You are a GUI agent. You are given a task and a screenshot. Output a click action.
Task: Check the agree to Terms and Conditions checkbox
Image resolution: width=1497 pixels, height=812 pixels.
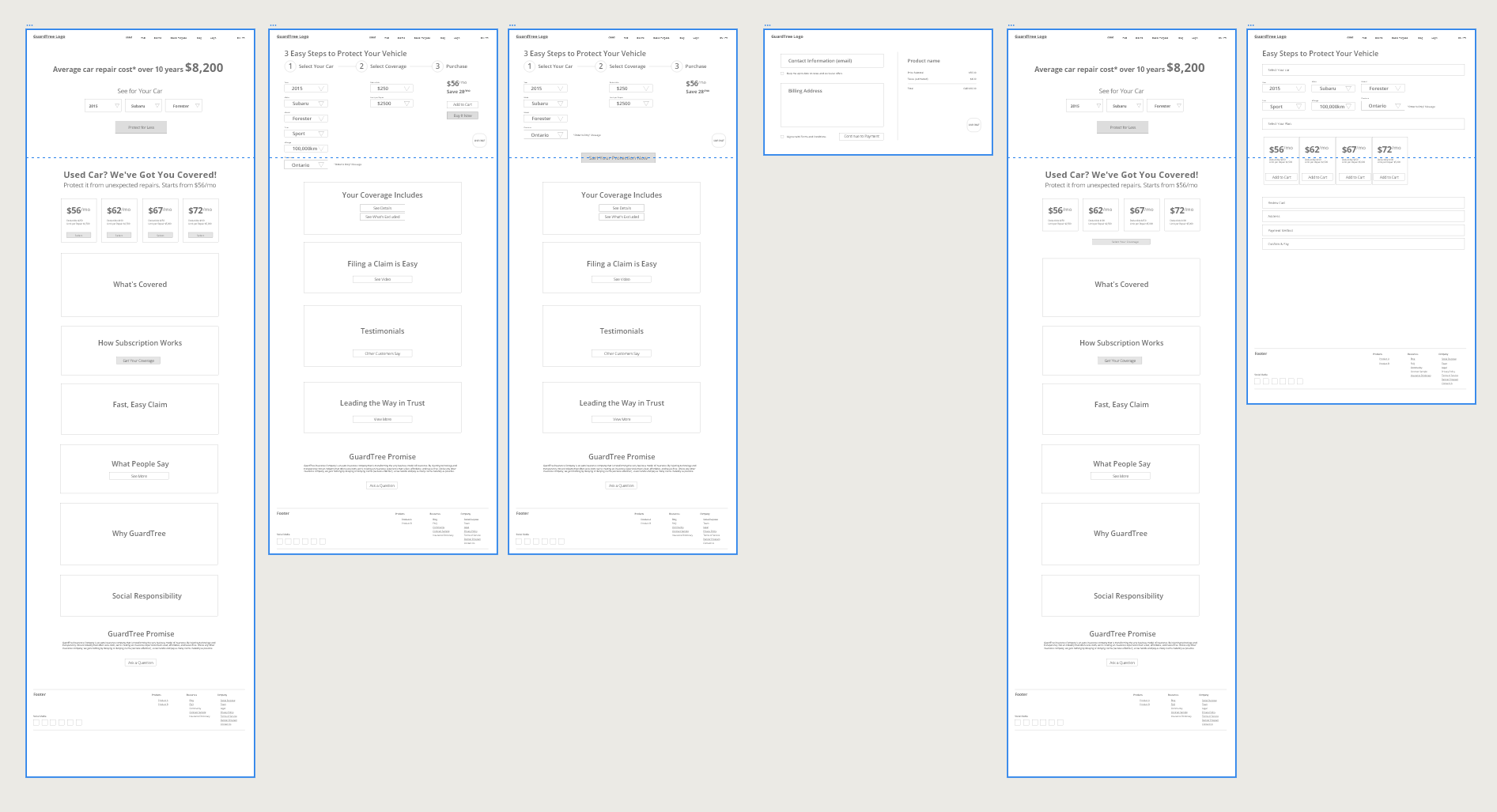point(783,137)
